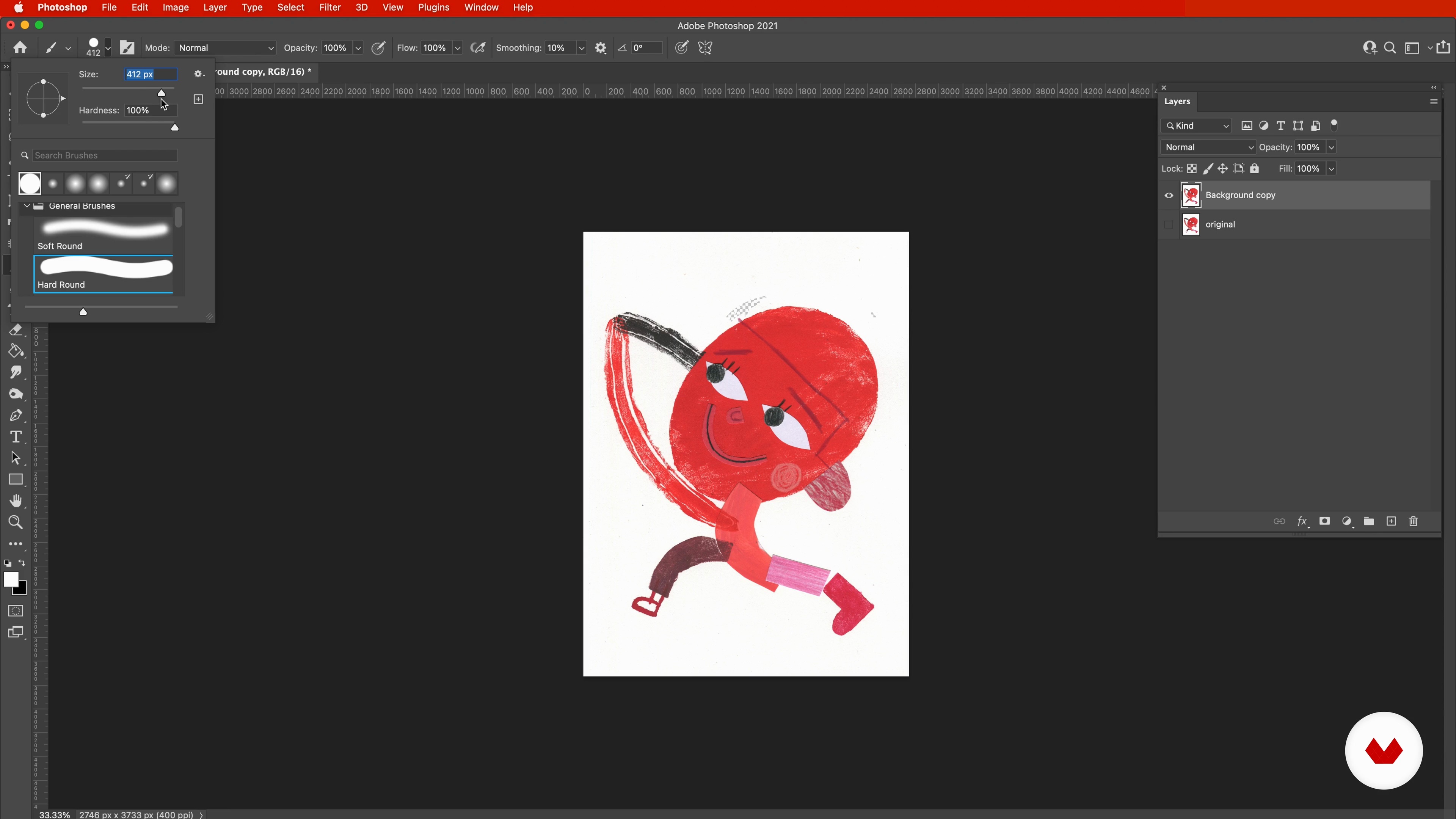
Task: Open the Flow value dropdown arrow
Action: click(458, 48)
